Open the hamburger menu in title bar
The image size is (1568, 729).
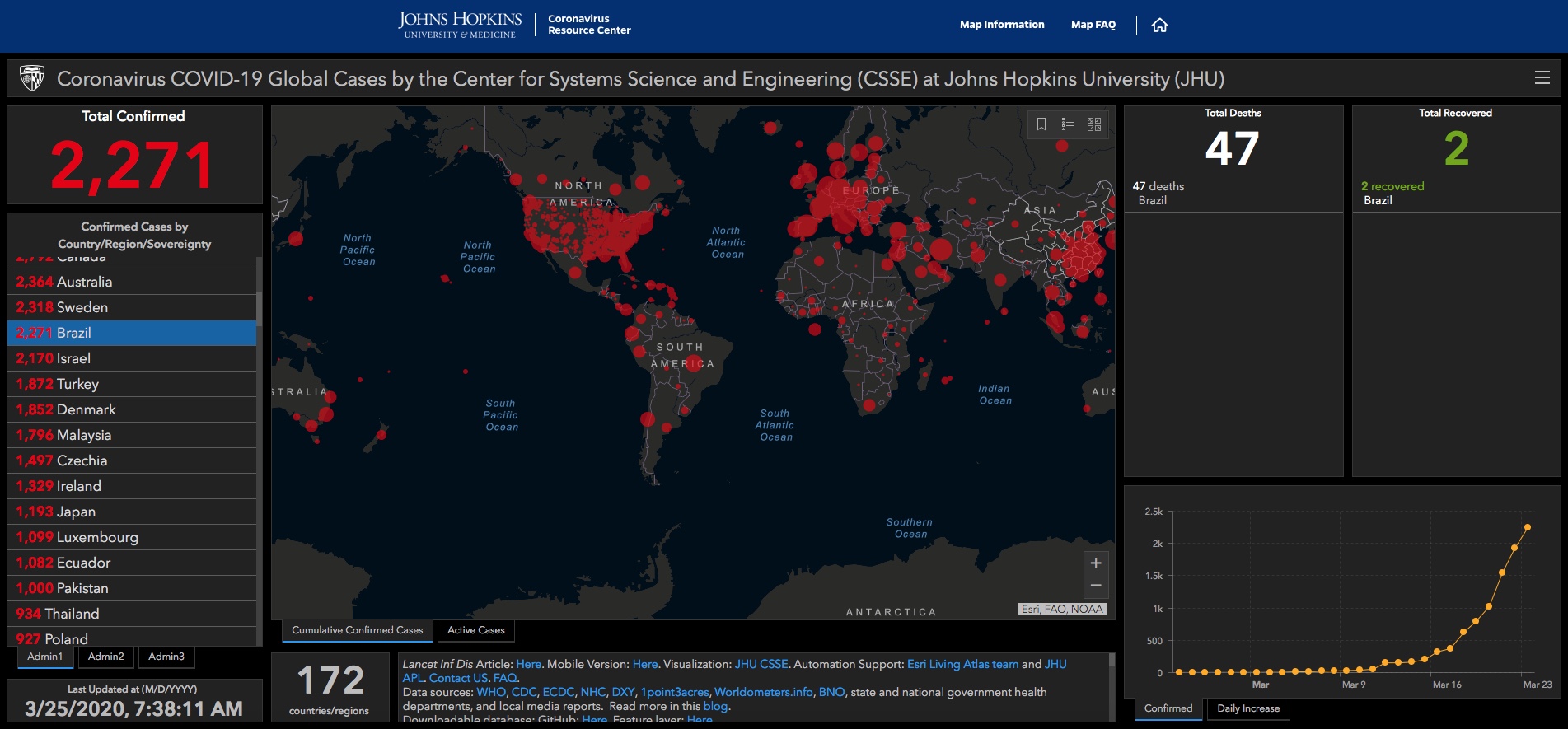[x=1542, y=78]
